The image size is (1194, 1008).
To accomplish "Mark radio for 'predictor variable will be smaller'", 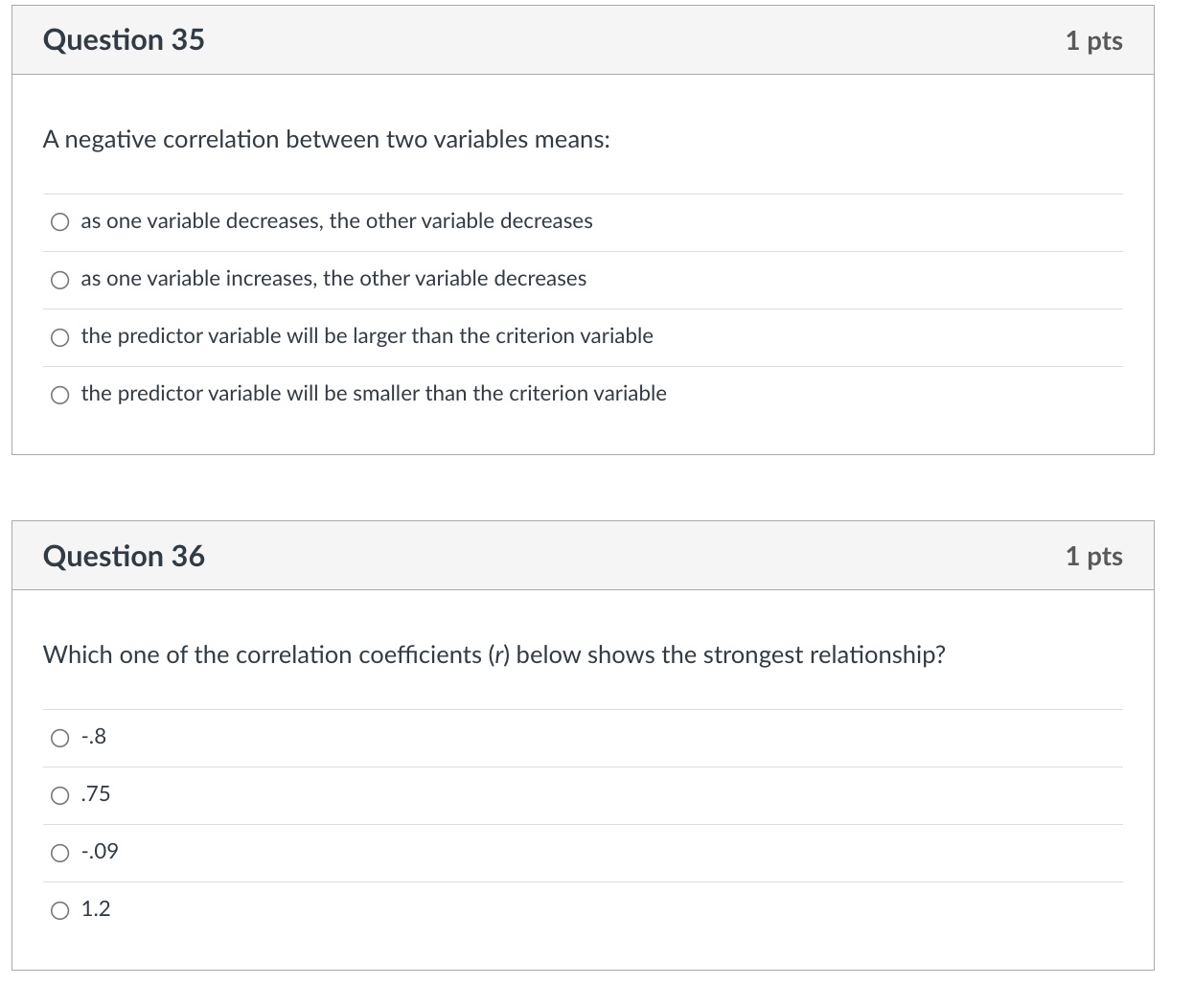I will (x=60, y=395).
